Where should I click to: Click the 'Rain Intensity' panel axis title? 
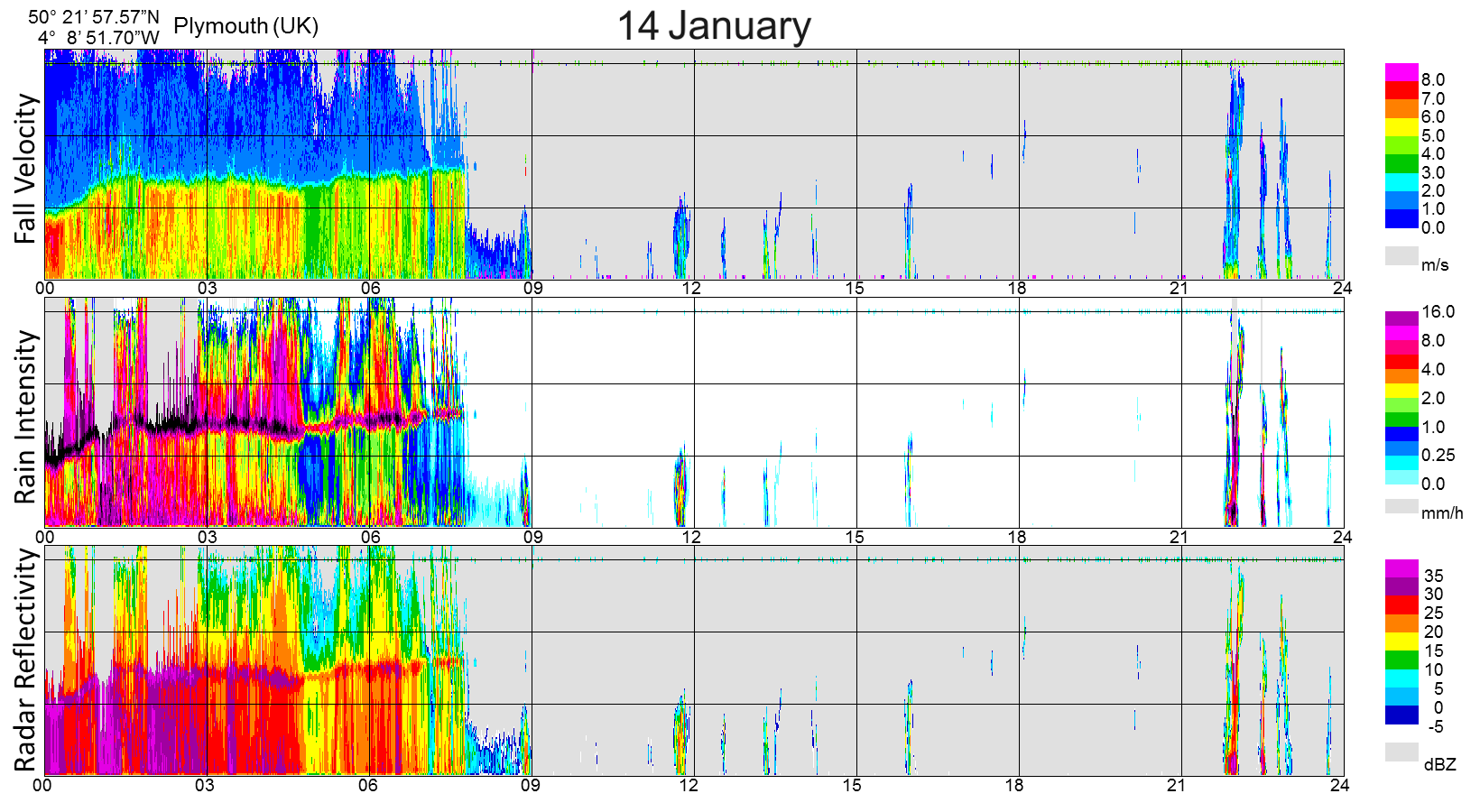click(25, 417)
